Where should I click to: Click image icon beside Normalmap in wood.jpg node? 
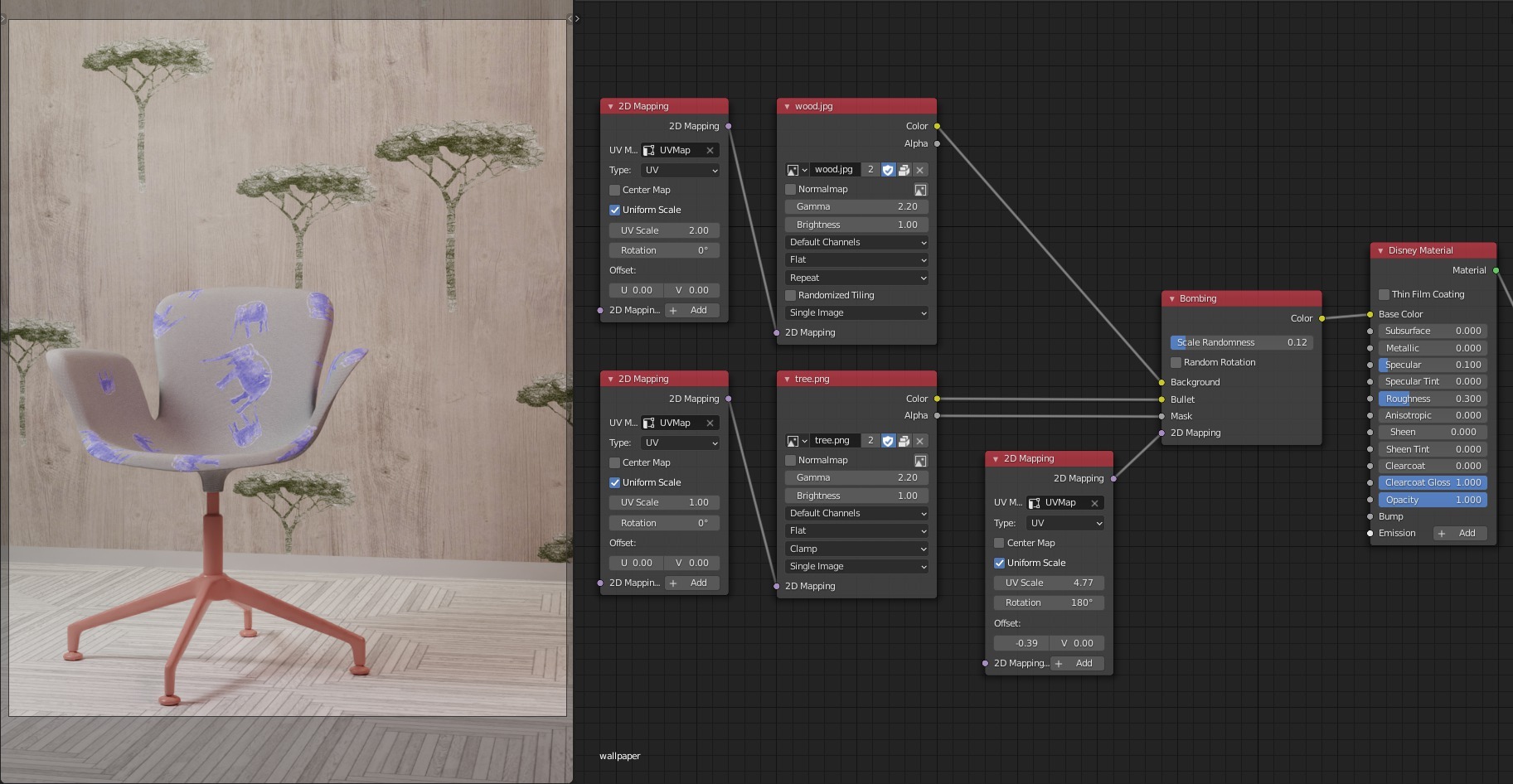[919, 190]
